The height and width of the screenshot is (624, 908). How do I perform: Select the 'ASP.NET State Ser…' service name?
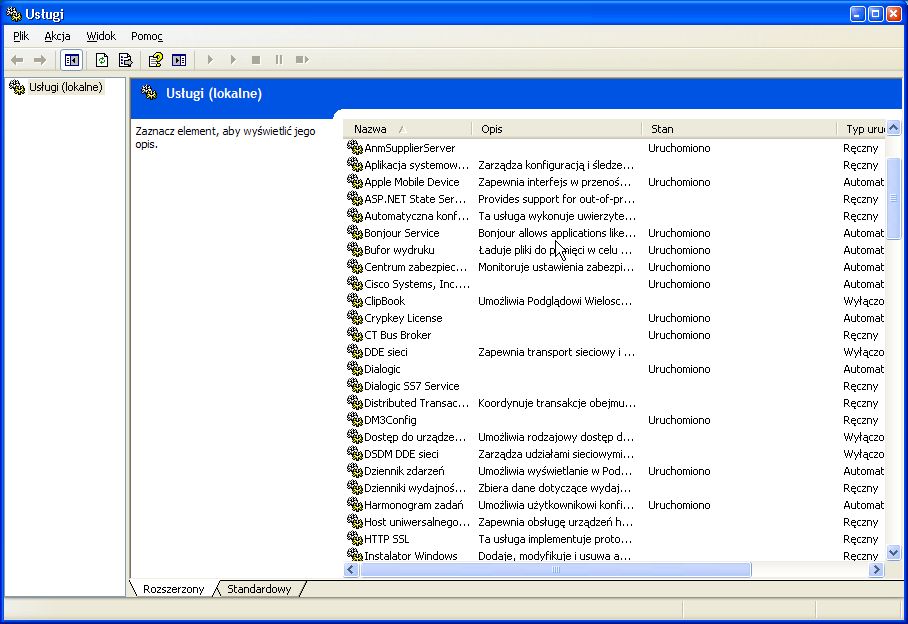coord(415,199)
